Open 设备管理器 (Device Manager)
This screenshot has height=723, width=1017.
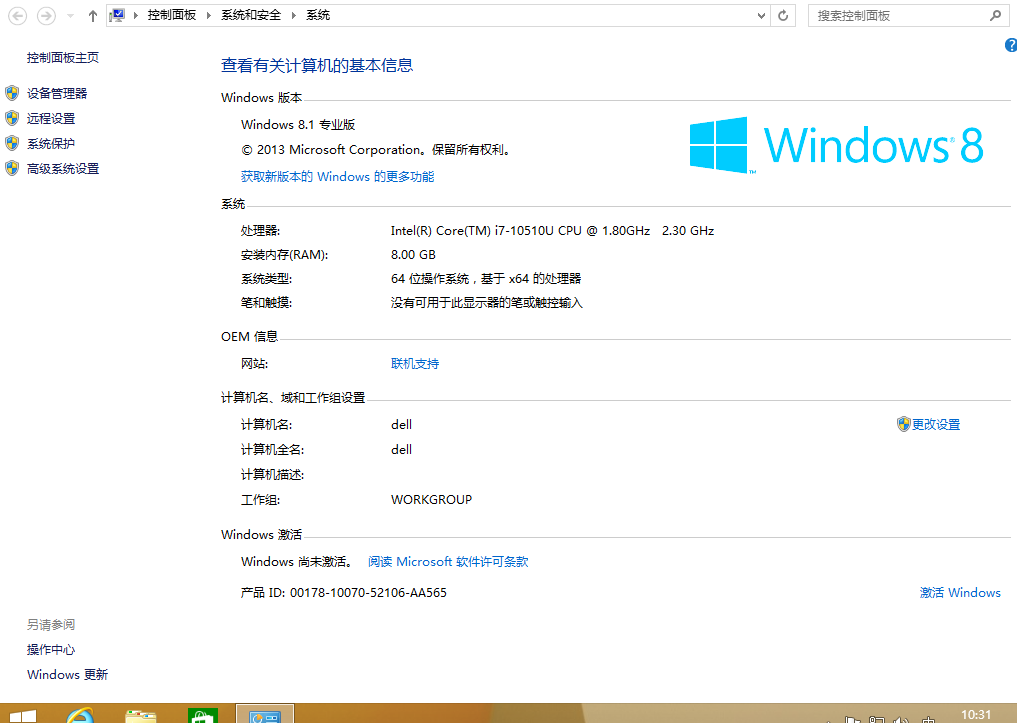[x=57, y=93]
